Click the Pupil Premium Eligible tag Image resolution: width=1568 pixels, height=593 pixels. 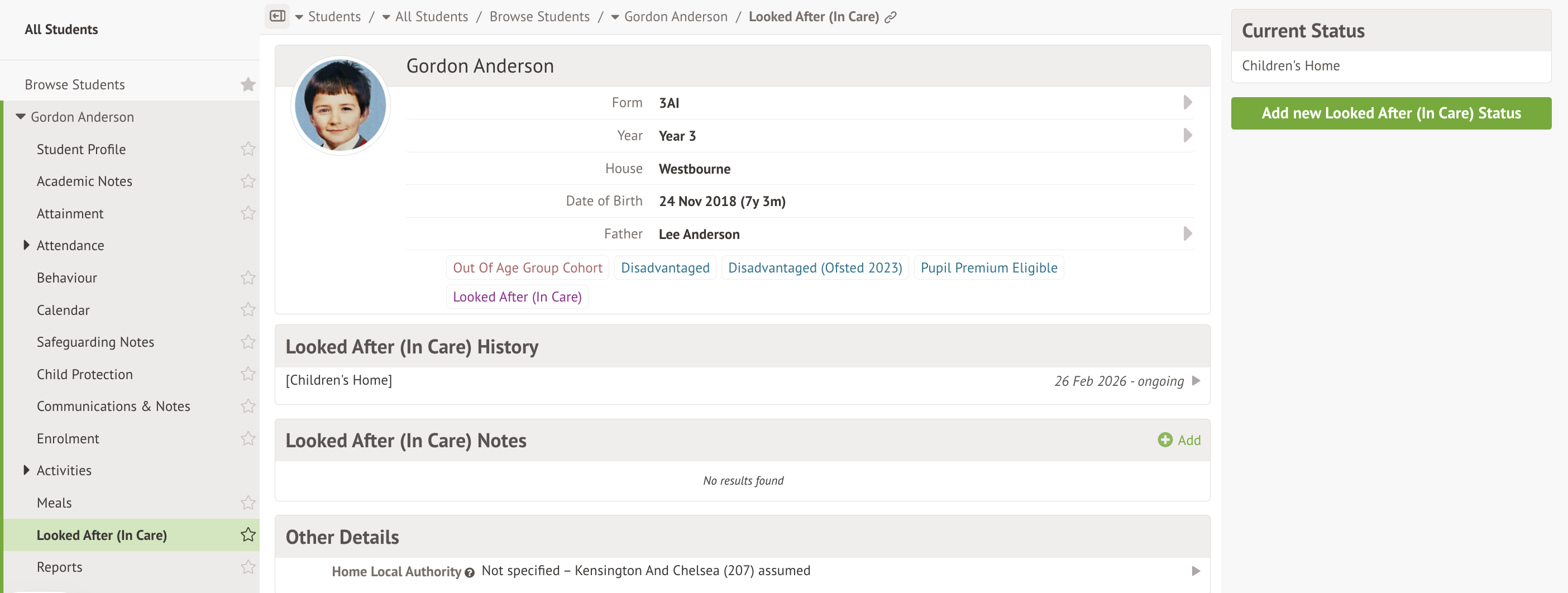(988, 268)
